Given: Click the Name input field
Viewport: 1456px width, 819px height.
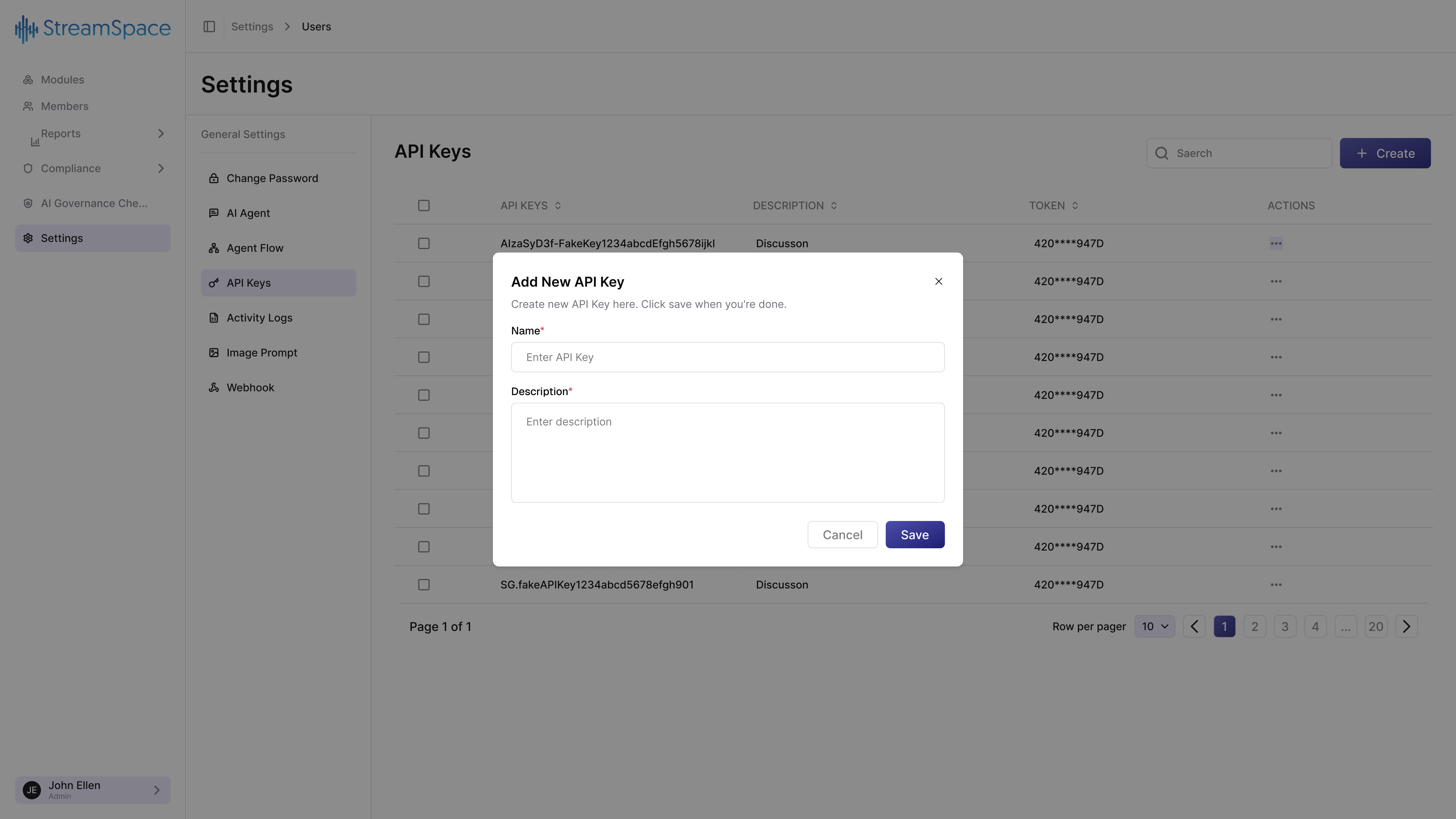Looking at the screenshot, I should [727, 357].
